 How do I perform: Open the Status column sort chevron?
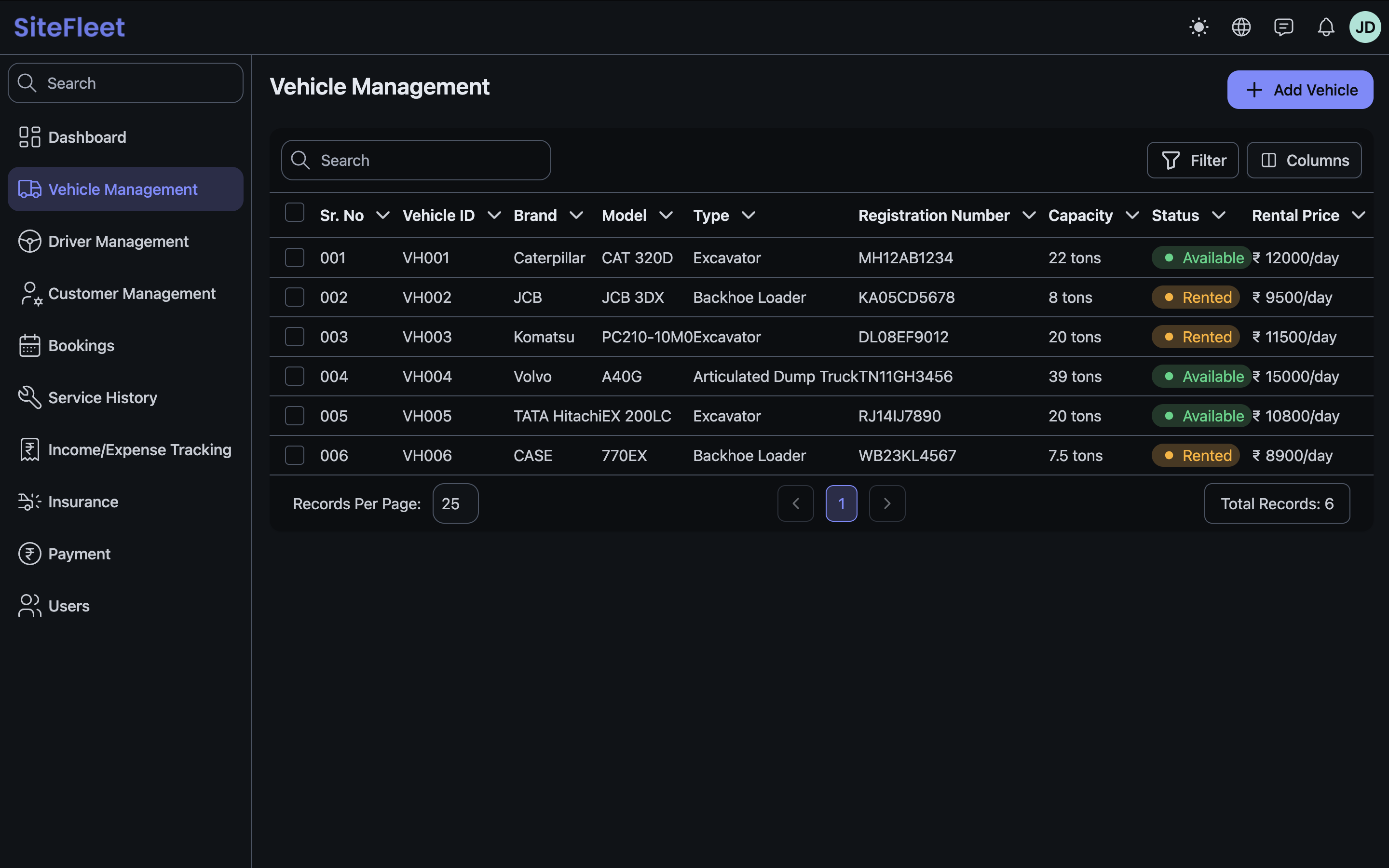tap(1219, 215)
